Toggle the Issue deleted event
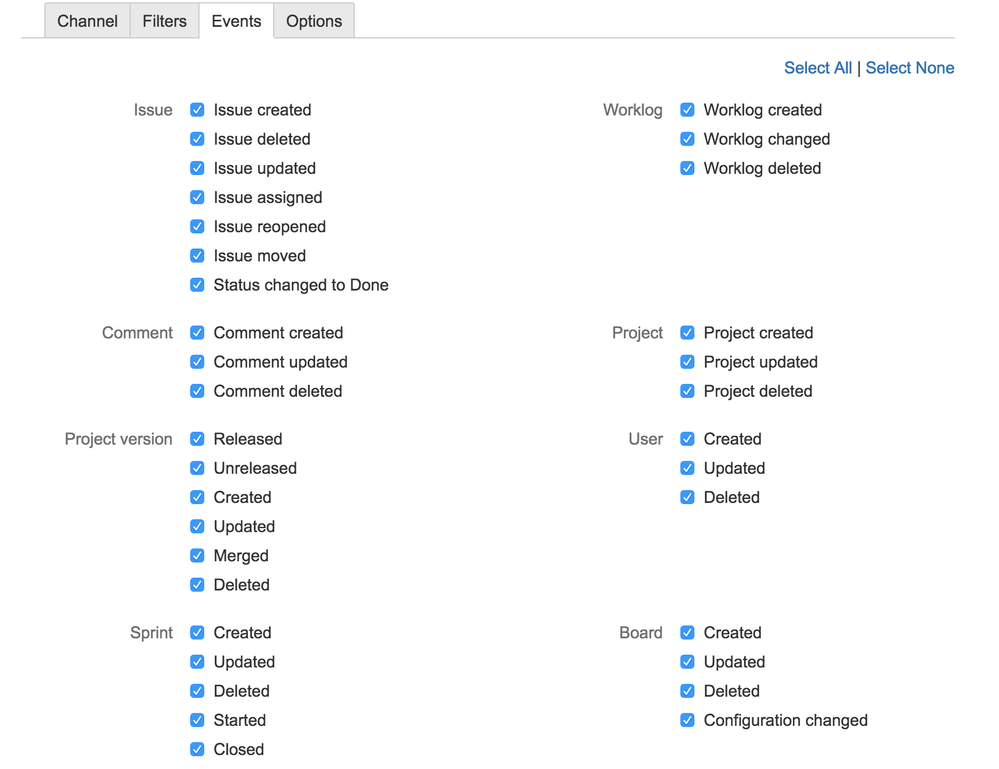The image size is (999, 769). pyautogui.click(x=197, y=139)
